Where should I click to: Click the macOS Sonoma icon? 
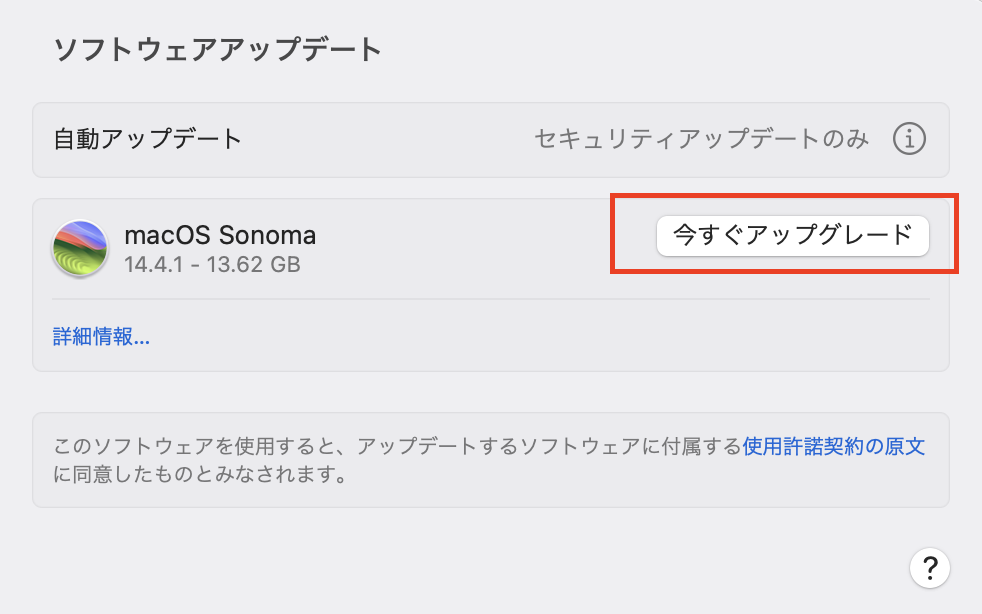point(80,249)
